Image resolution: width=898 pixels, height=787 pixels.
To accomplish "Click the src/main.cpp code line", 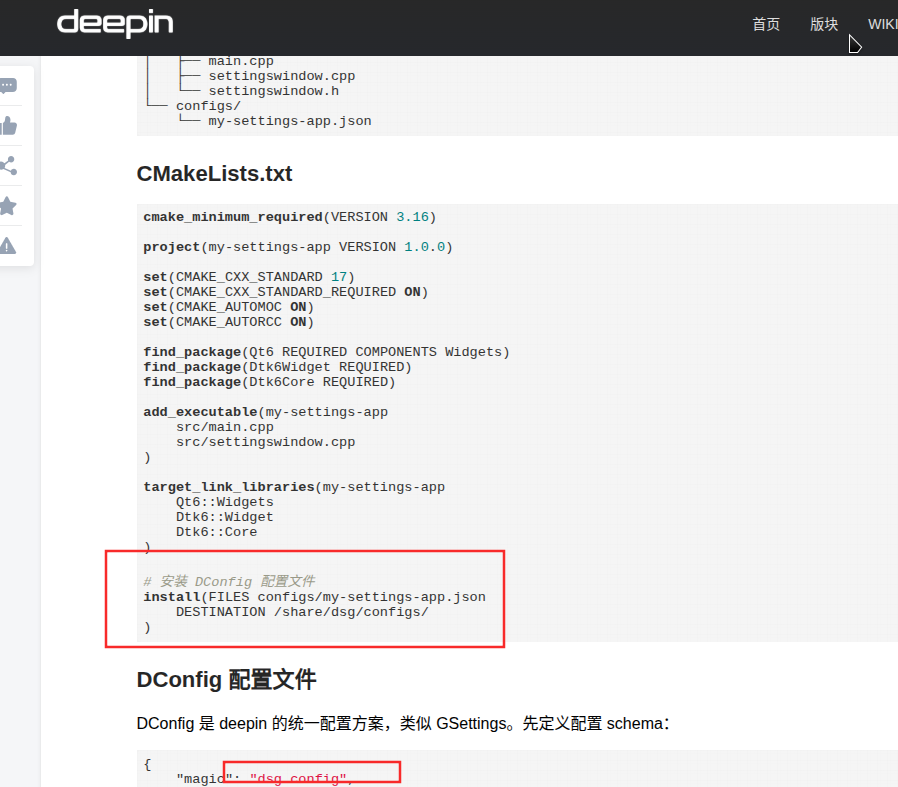I will coord(224,427).
